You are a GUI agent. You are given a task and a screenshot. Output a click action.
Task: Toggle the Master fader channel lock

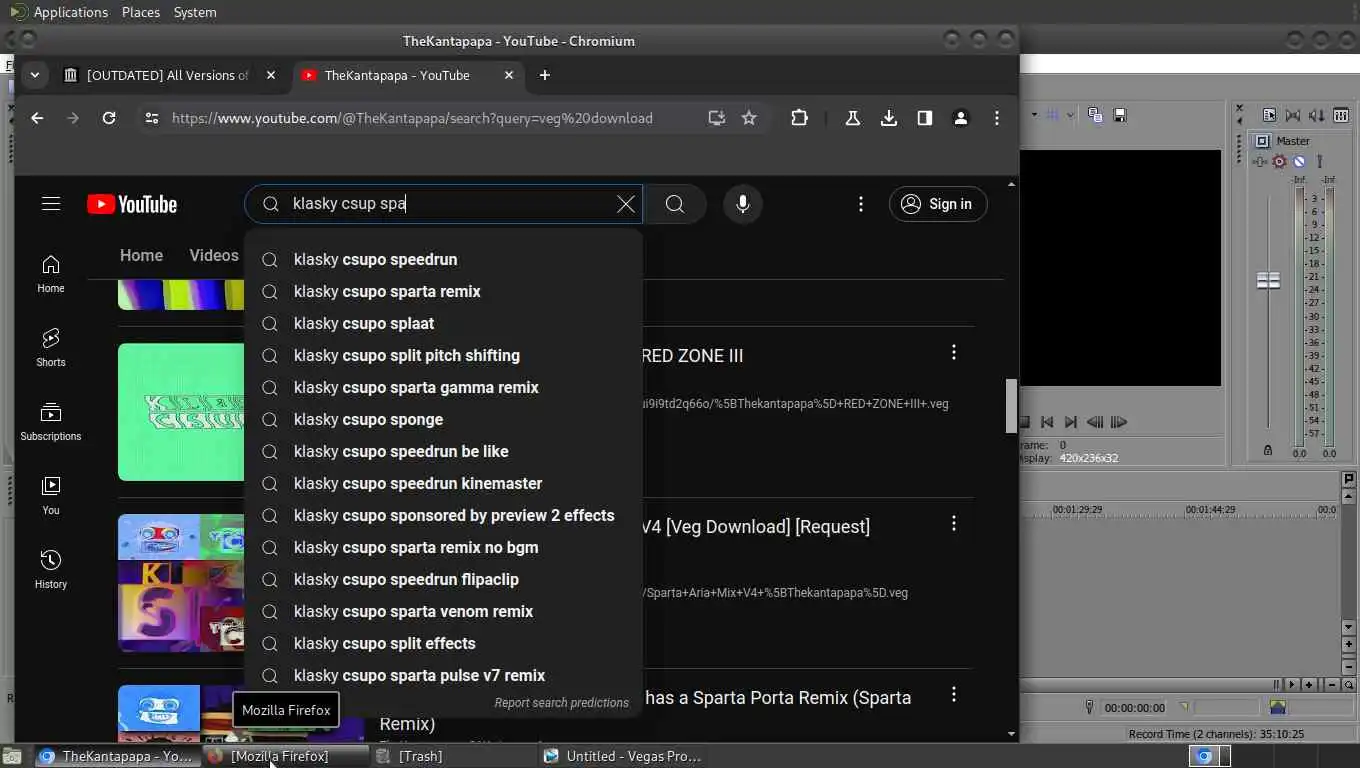[1268, 451]
